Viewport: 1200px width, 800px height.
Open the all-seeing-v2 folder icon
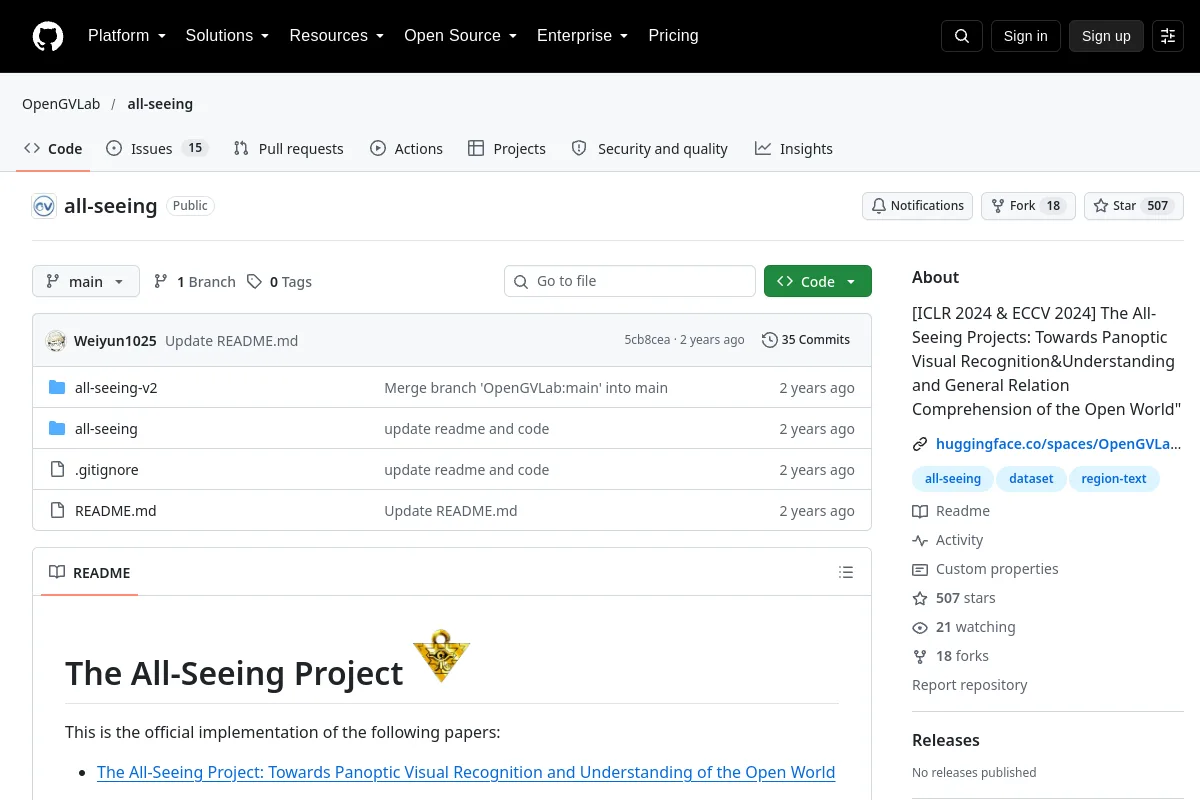[57, 388]
